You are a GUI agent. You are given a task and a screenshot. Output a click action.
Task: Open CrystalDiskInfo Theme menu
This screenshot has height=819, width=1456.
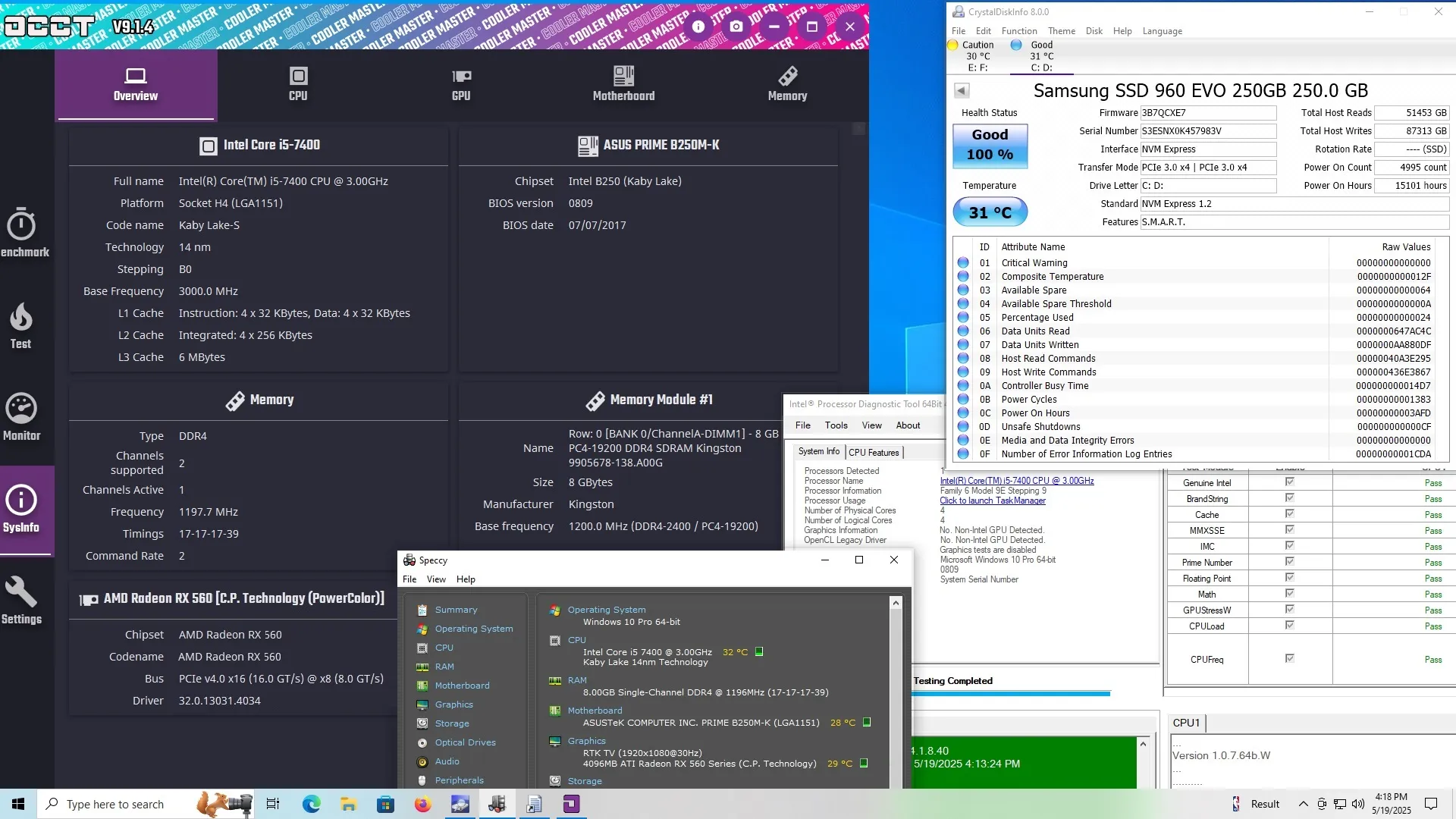click(x=1061, y=31)
